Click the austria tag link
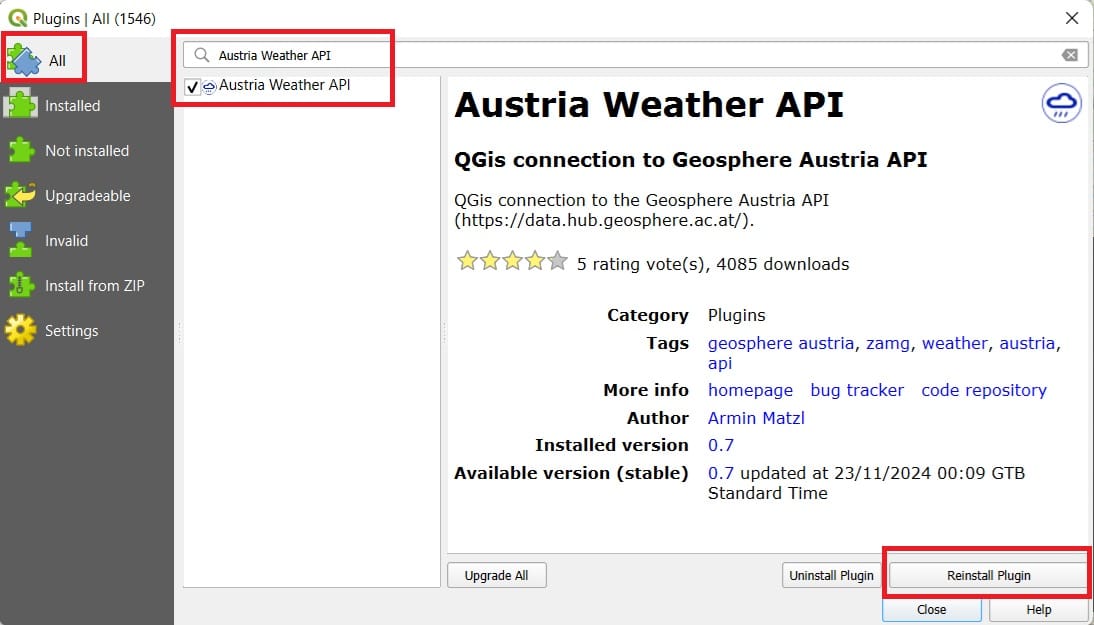1094x625 pixels. pos(1027,343)
